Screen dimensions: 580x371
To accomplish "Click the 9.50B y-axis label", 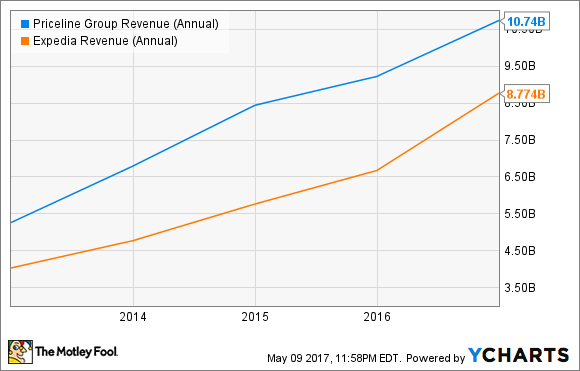I will click(x=520, y=66).
